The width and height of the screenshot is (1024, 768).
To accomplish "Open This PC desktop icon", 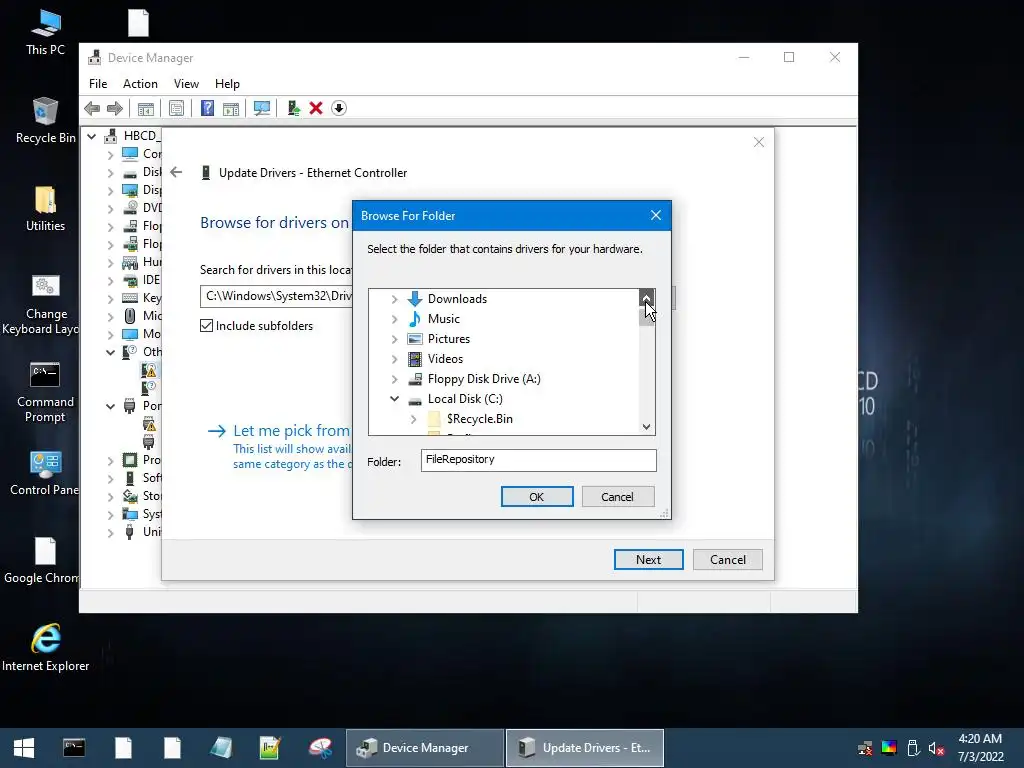I will [46, 33].
